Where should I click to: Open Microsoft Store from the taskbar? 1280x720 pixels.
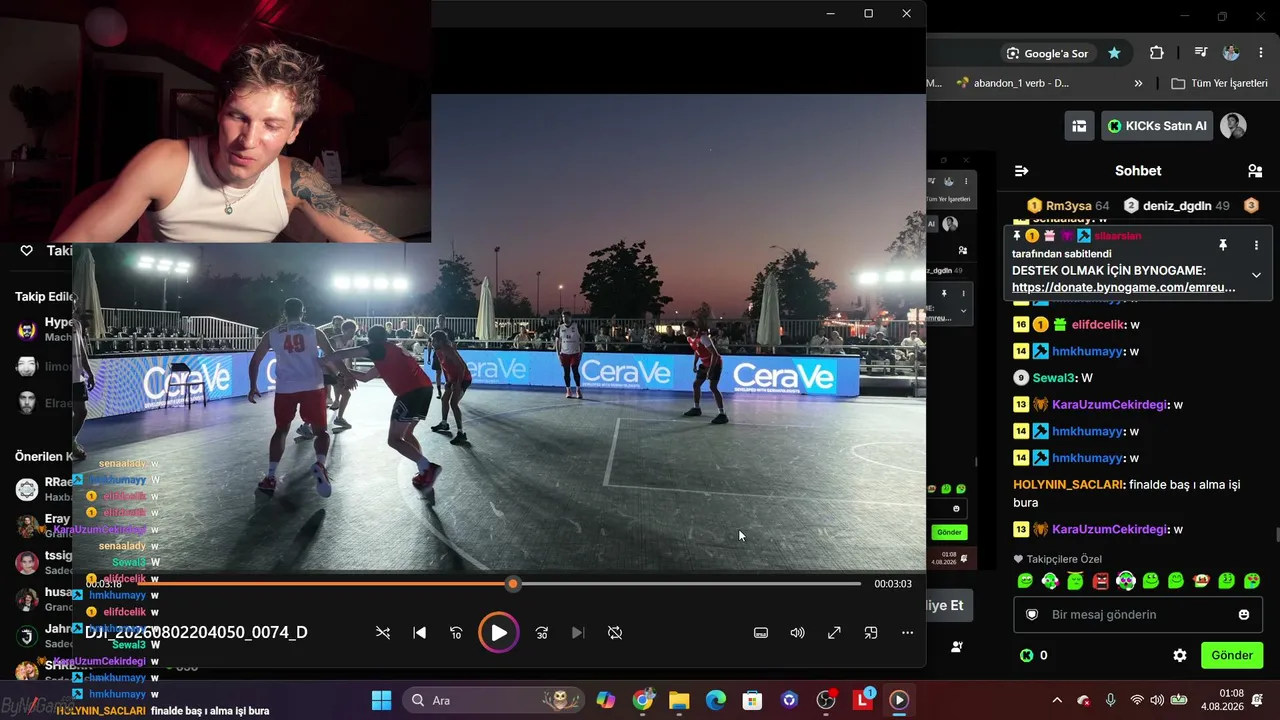coord(753,700)
